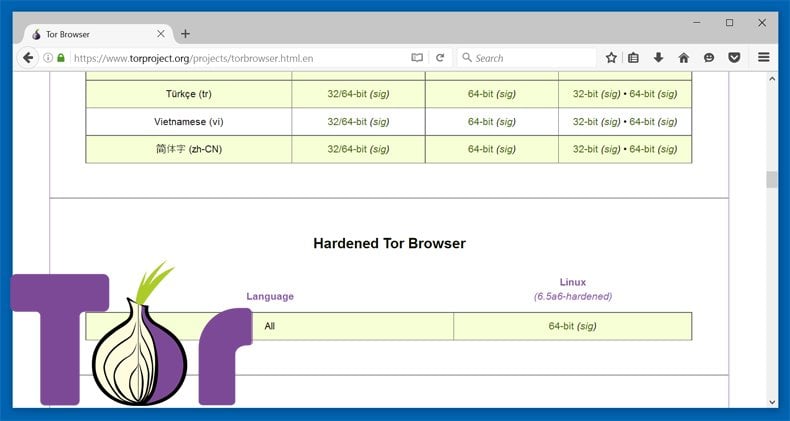Close the Tor Browser tab
The width and height of the screenshot is (790, 421).
click(161, 34)
